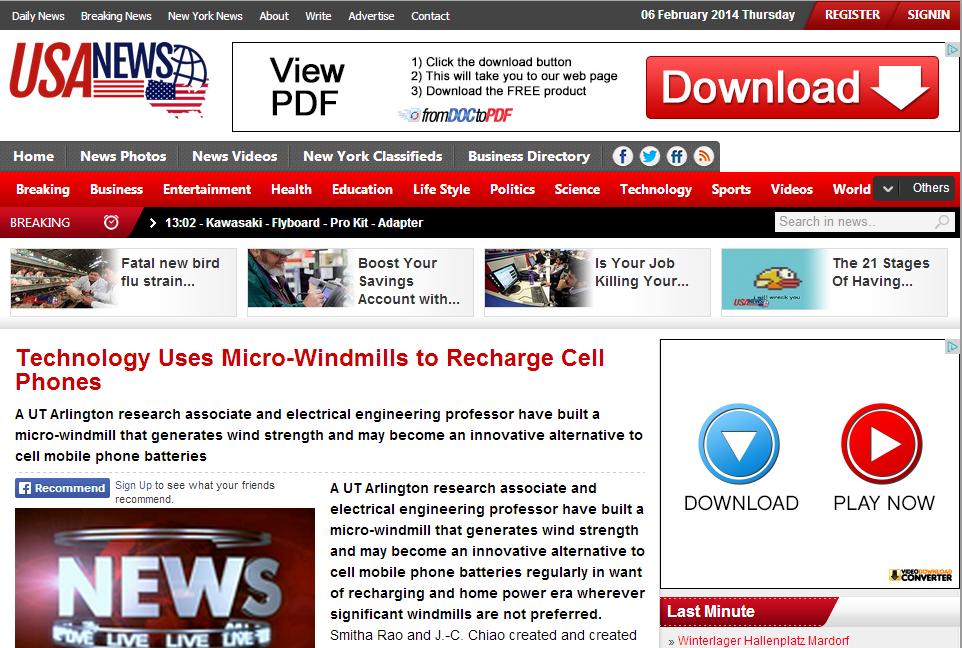The width and height of the screenshot is (962, 648).
Task: Click the red Play Now circle icon
Action: (881, 444)
